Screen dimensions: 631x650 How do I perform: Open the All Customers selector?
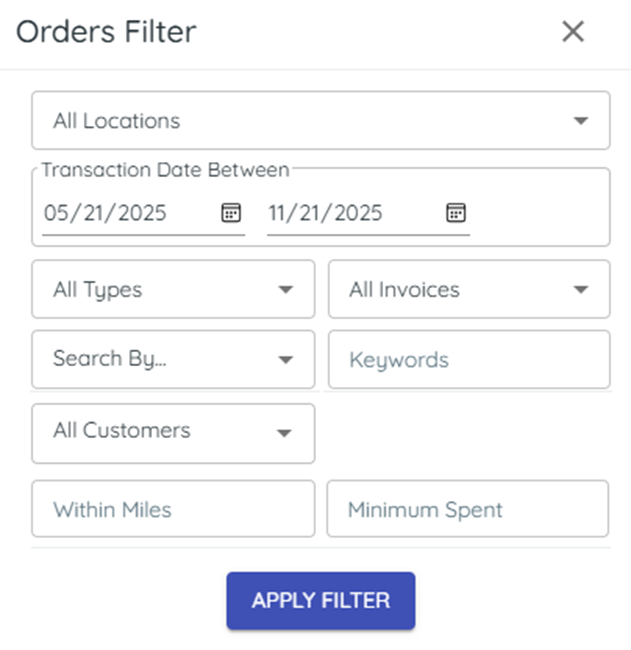160,433
